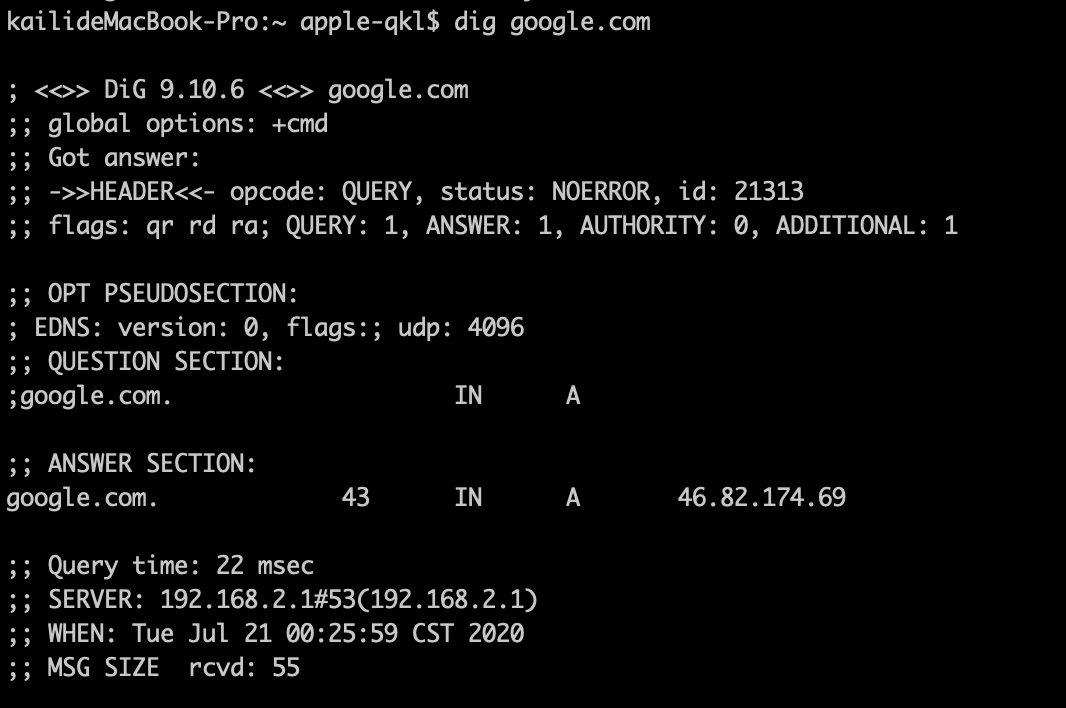Click the 'dig google.com' command text
The height and width of the screenshot is (708, 1066).
(552, 22)
